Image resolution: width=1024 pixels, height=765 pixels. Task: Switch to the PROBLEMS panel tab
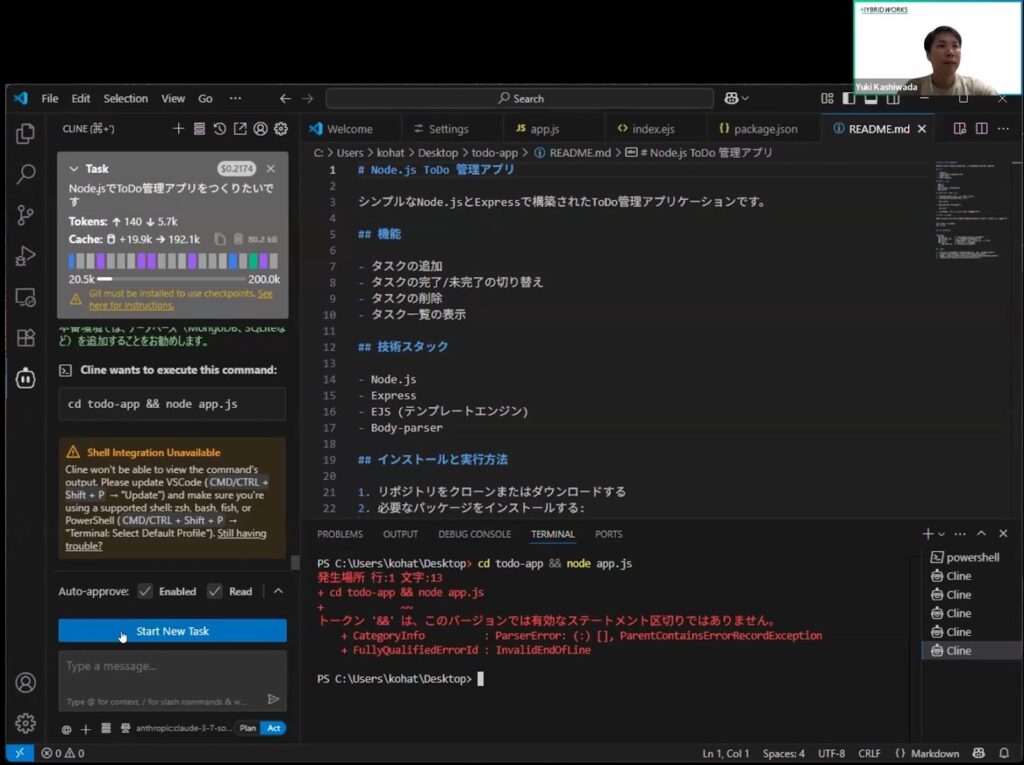340,534
